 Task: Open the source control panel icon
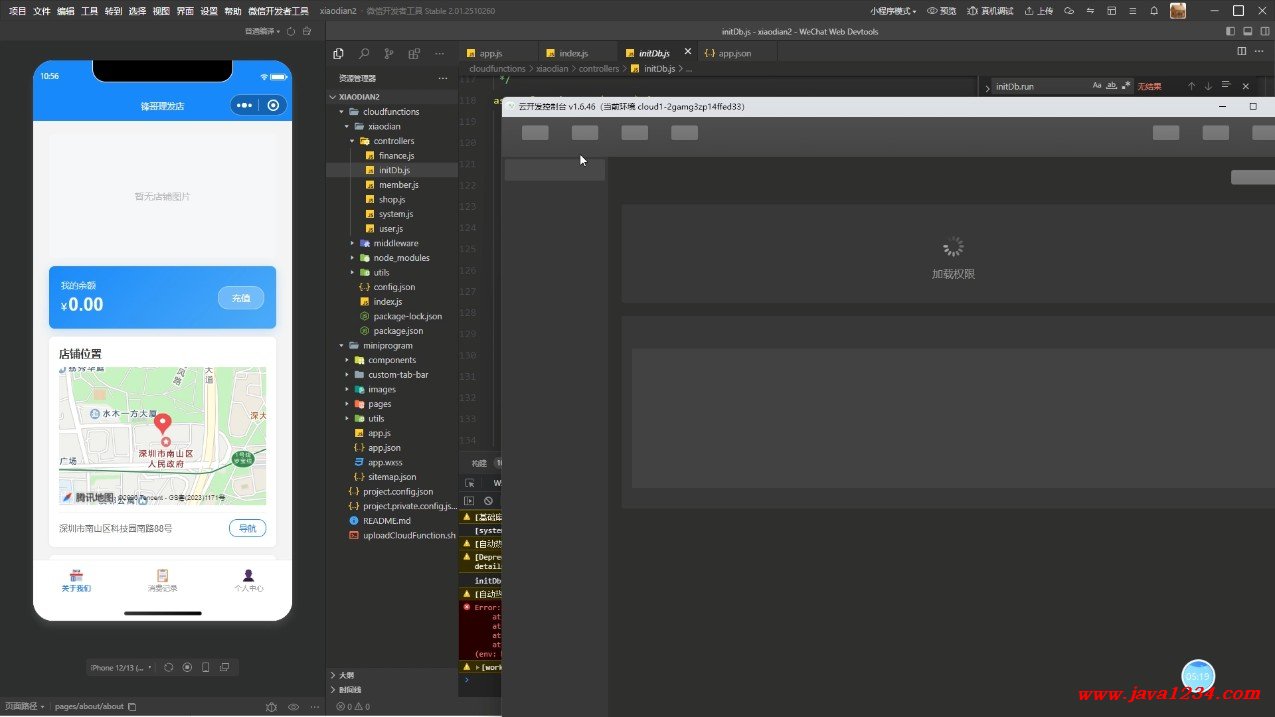[389, 54]
